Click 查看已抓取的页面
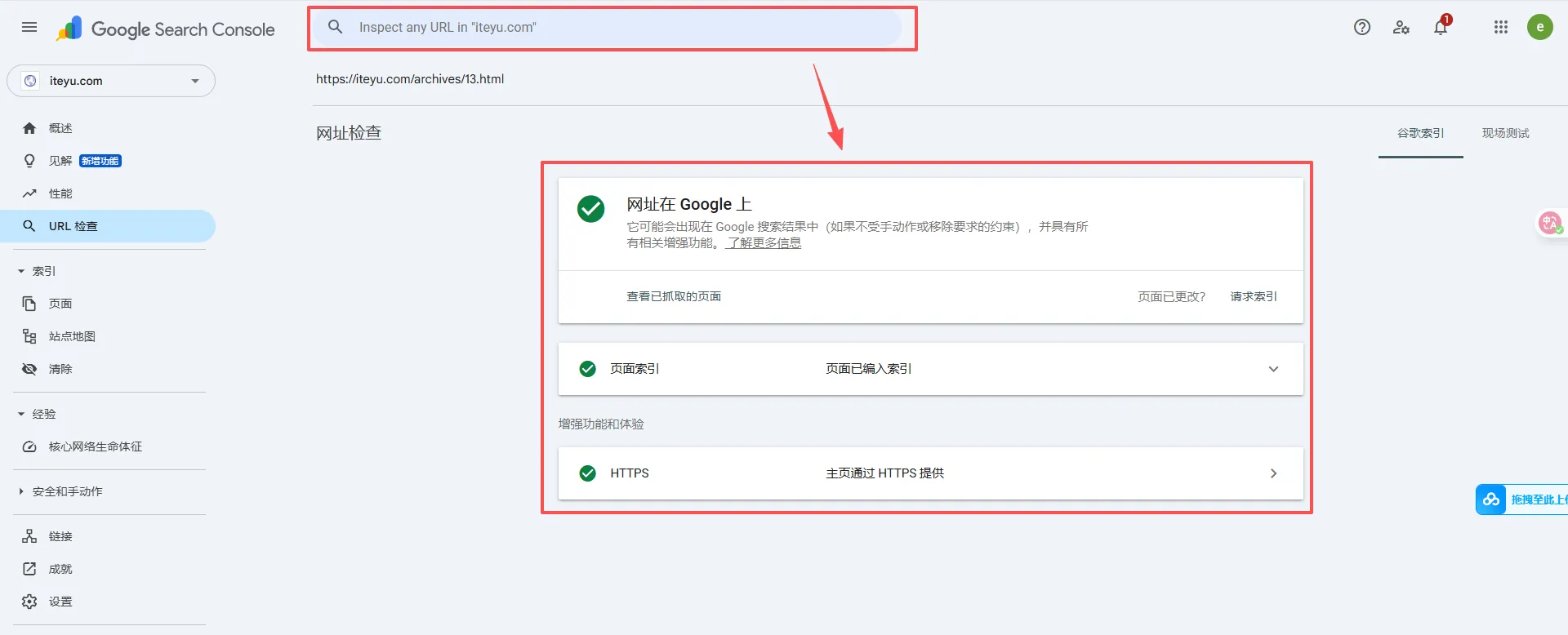 [x=674, y=296]
